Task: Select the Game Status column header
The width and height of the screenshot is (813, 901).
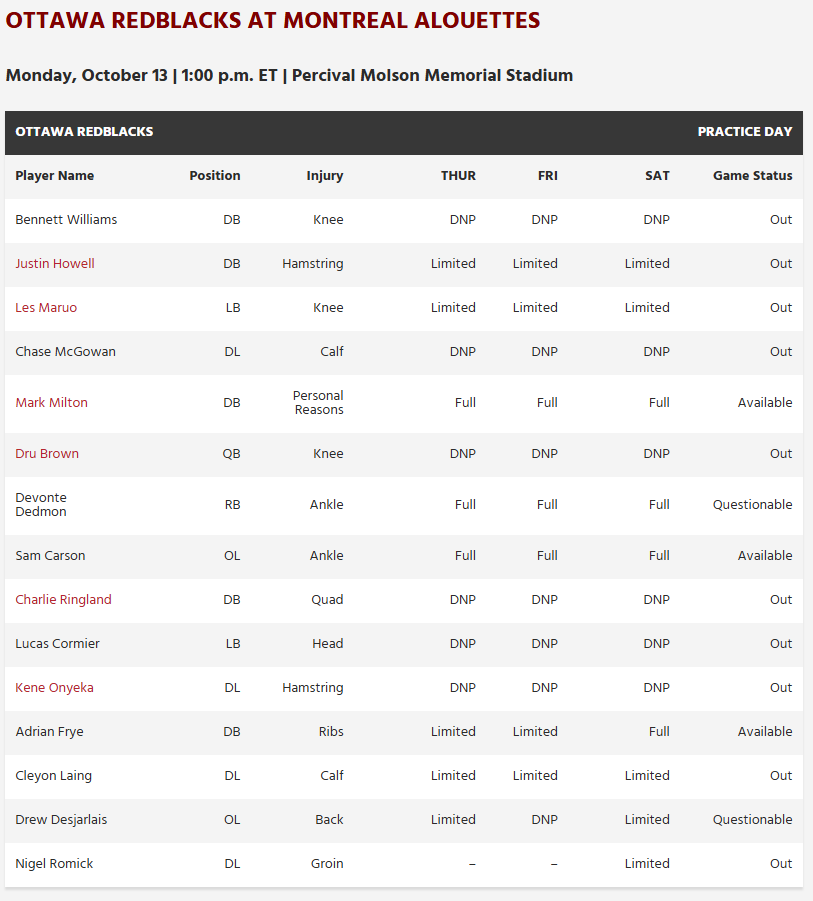Action: 752,176
